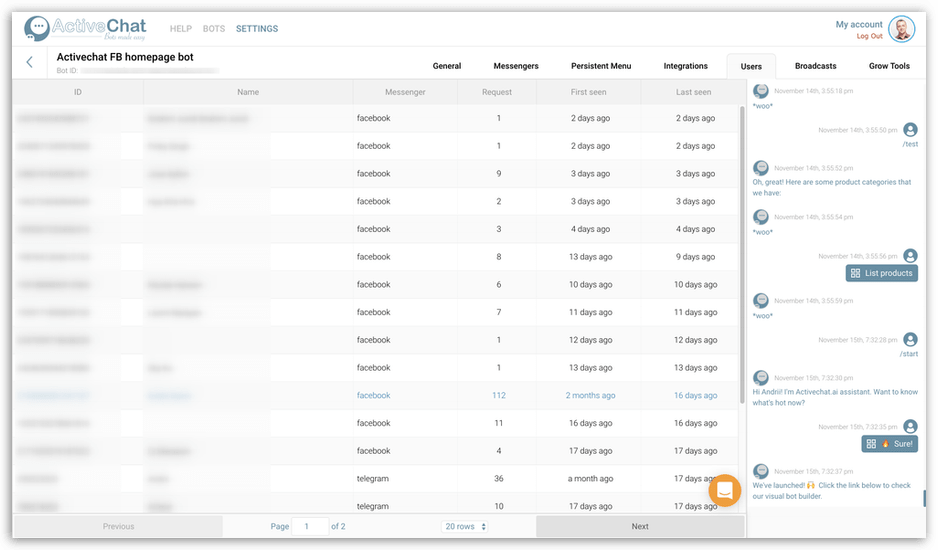Click the Next page button

click(x=640, y=526)
